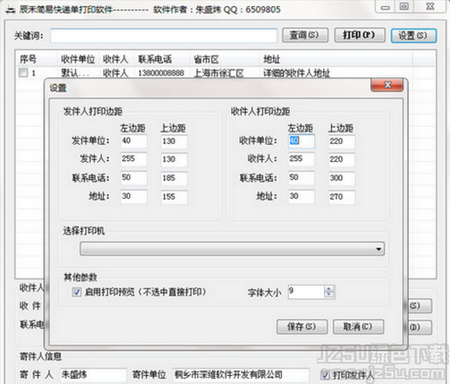Edit recipient 联系电话 上边距 field showing 300
The width and height of the screenshot is (450, 384).
(342, 178)
